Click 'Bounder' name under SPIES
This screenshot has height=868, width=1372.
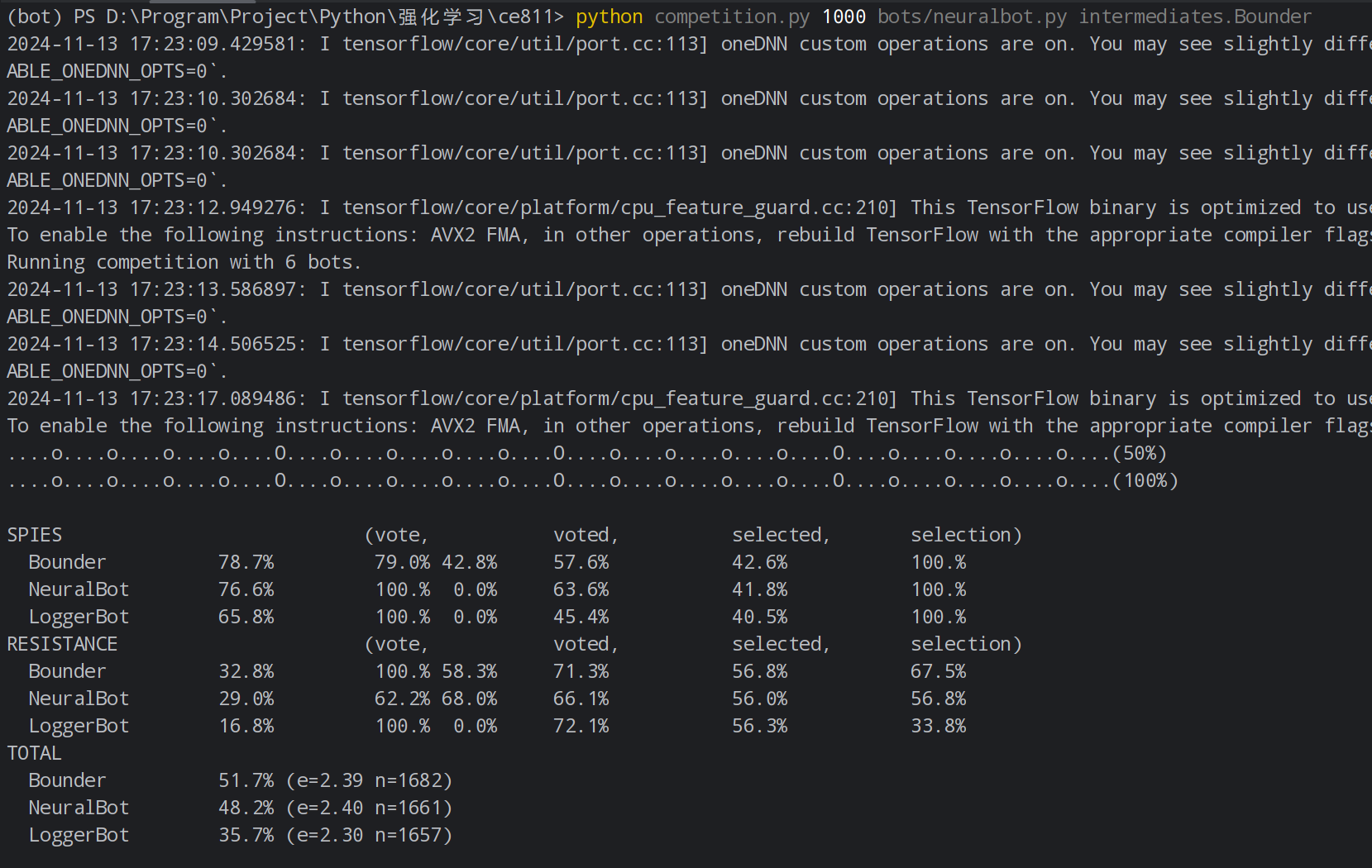pyautogui.click(x=68, y=562)
